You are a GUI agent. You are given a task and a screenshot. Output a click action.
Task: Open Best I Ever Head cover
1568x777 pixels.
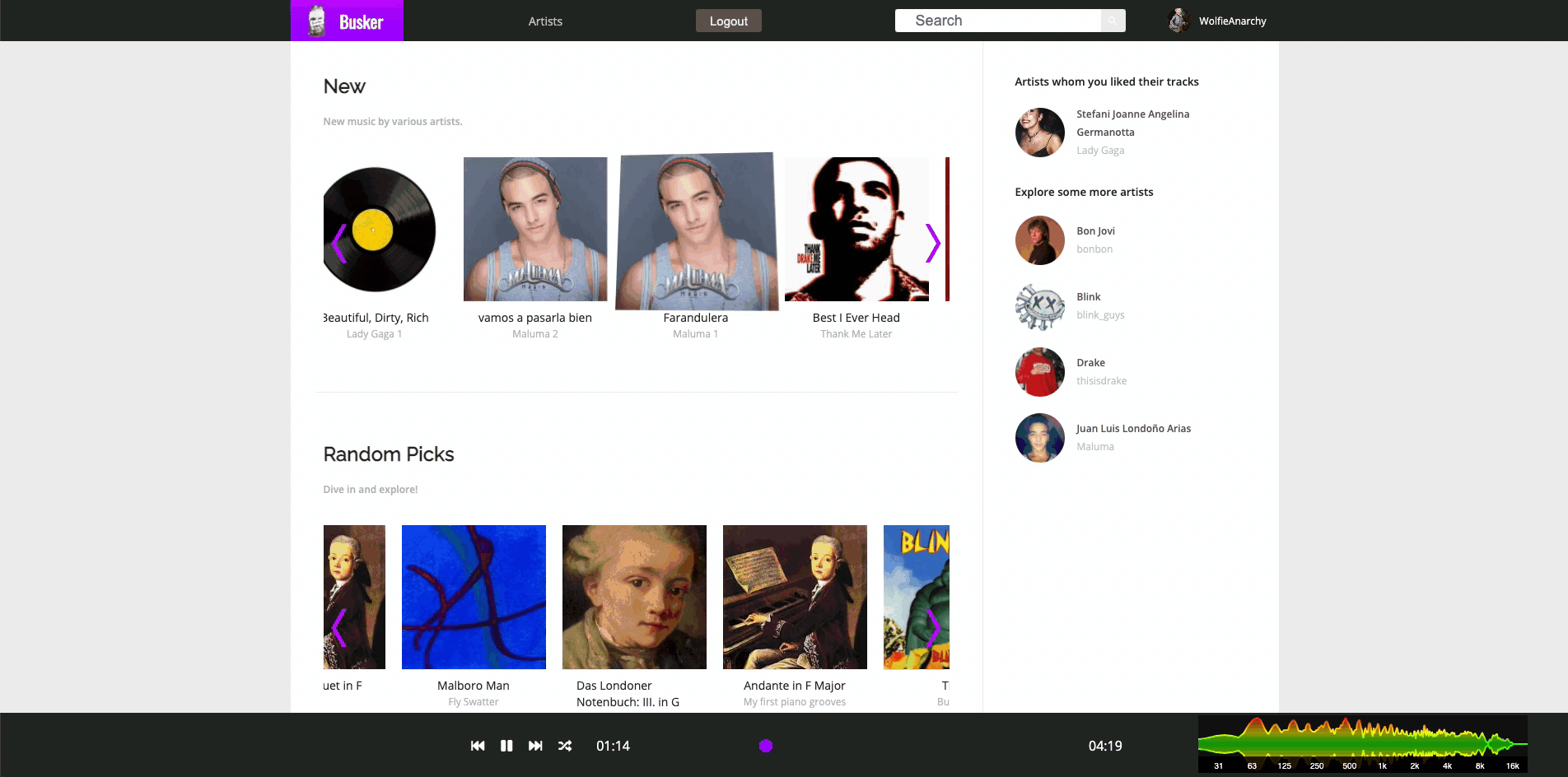coord(856,229)
